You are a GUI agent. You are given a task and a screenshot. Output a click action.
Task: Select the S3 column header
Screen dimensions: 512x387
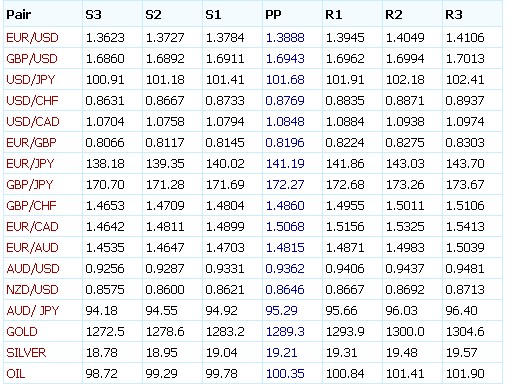93,14
